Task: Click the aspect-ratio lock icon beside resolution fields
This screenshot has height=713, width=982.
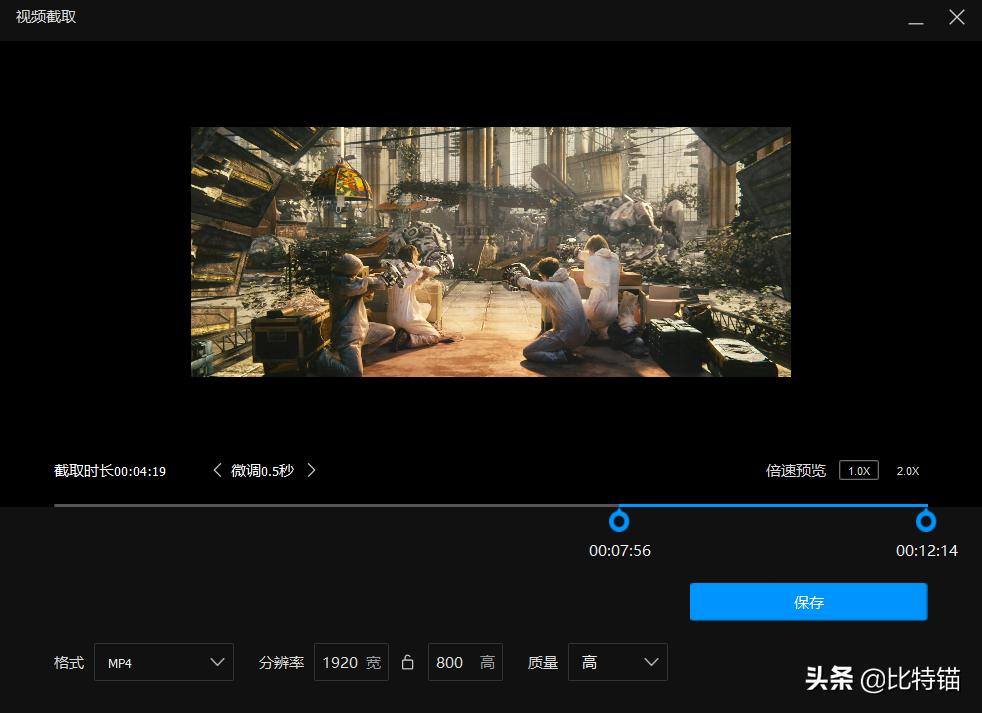Action: 407,662
